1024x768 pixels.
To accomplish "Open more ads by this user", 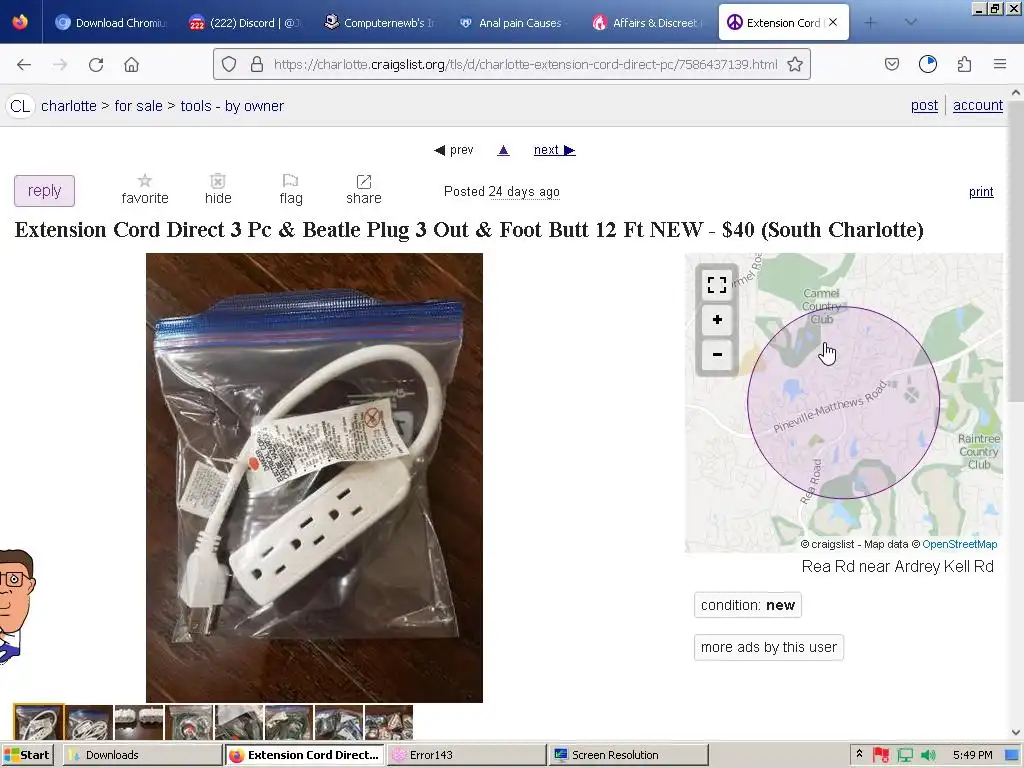I will [x=769, y=647].
